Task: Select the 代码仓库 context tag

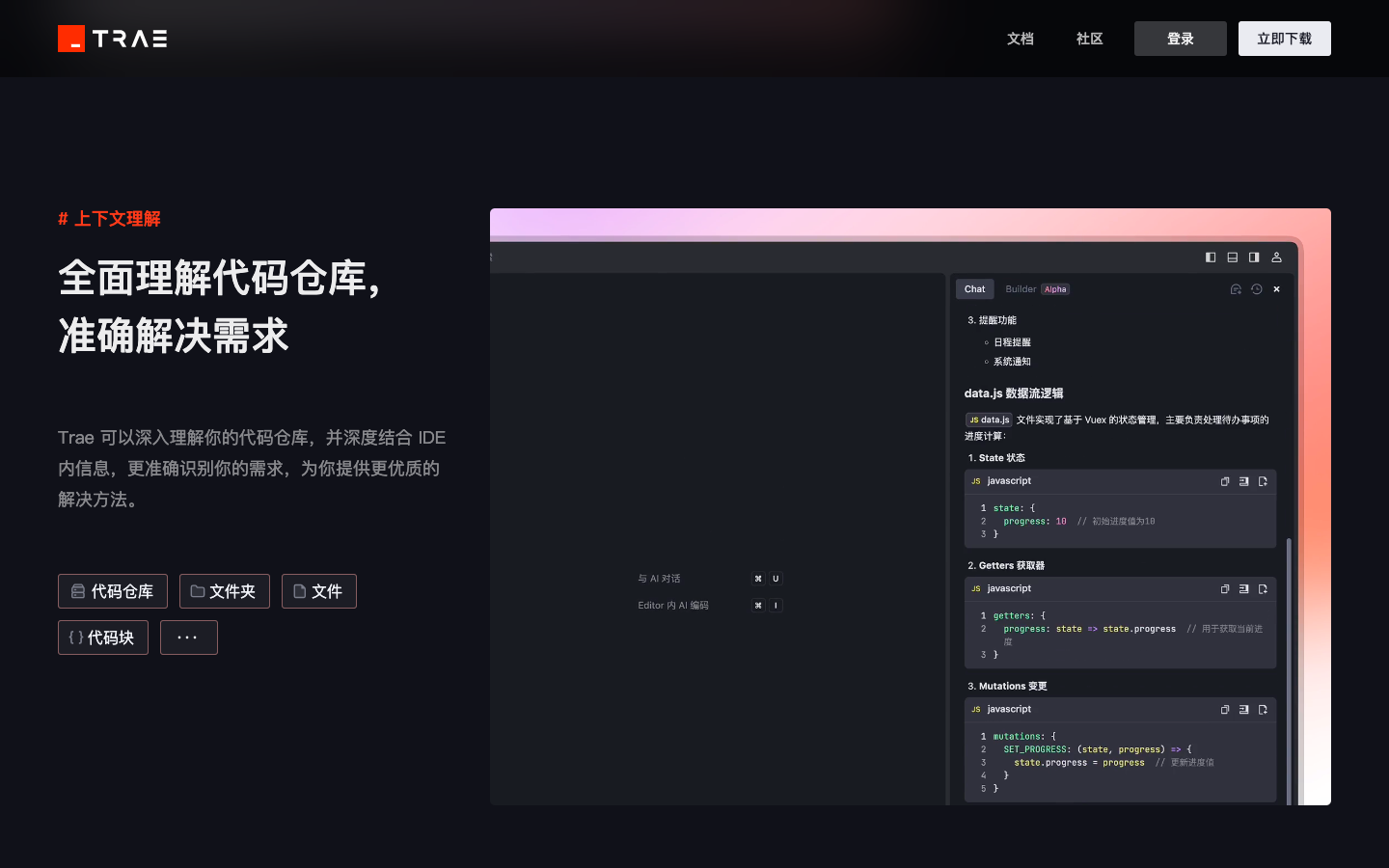Action: tap(113, 591)
